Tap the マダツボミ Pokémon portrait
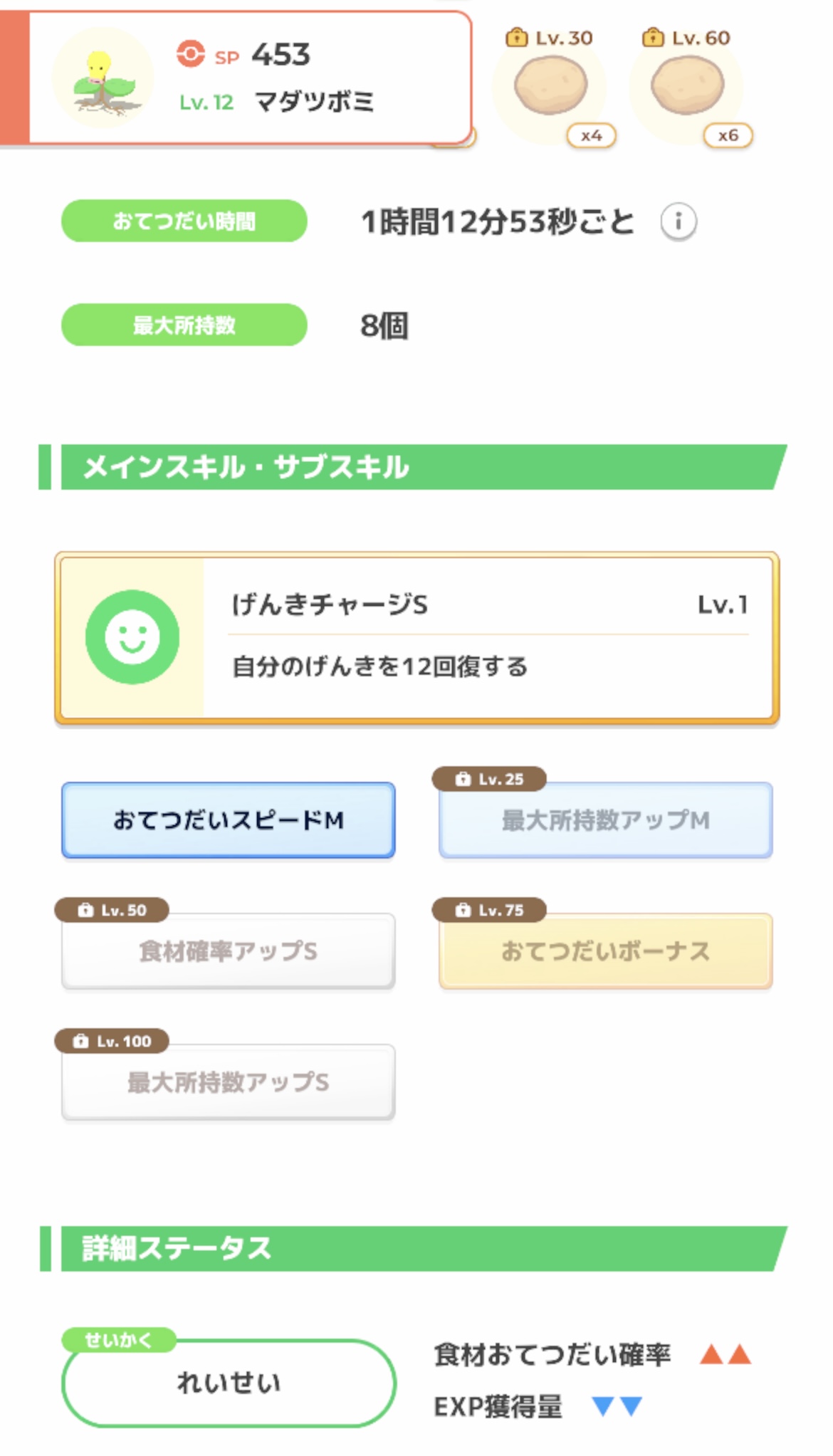 (103, 80)
